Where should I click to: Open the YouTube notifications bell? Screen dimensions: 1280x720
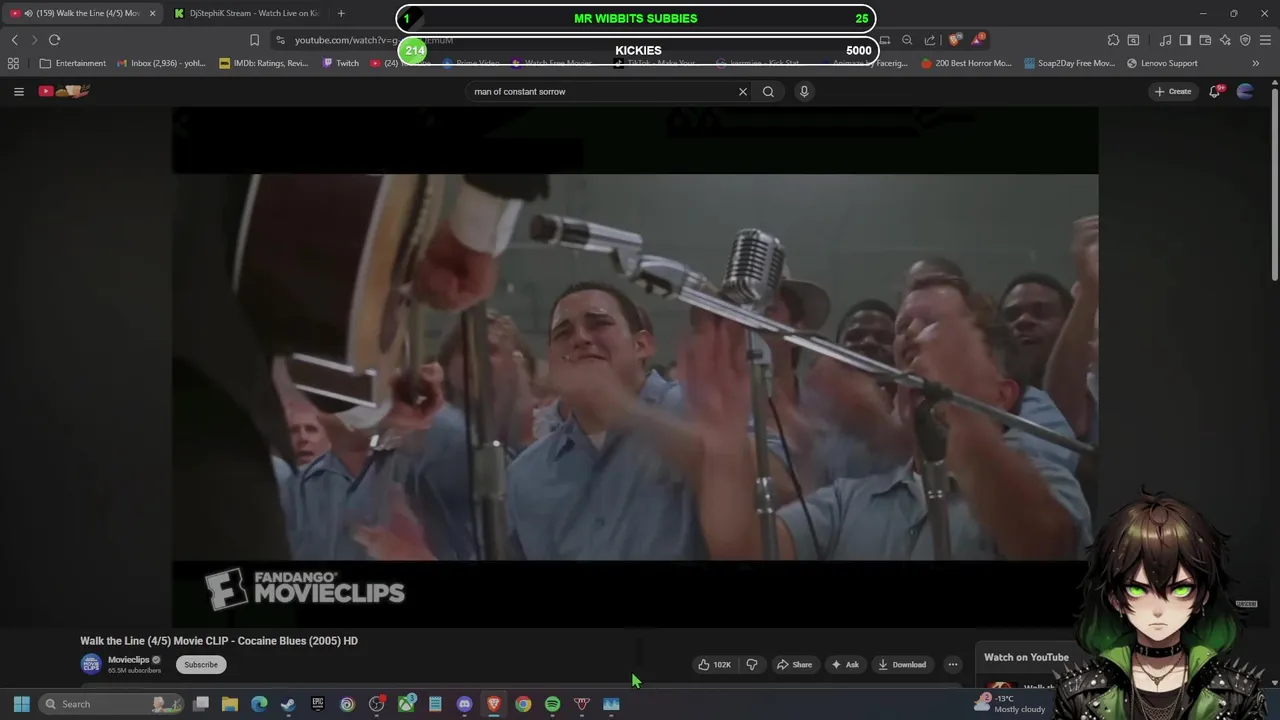[1215, 91]
